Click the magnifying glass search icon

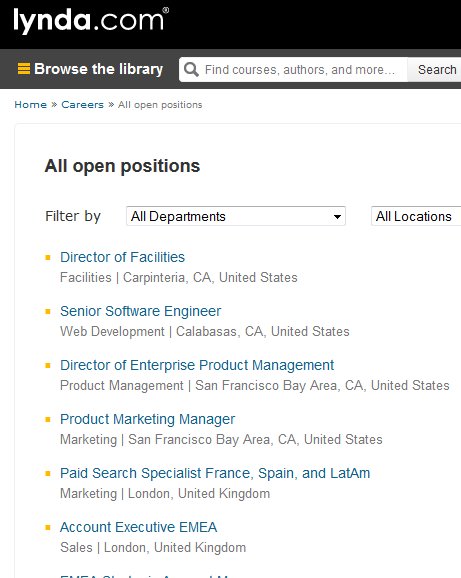click(x=191, y=69)
